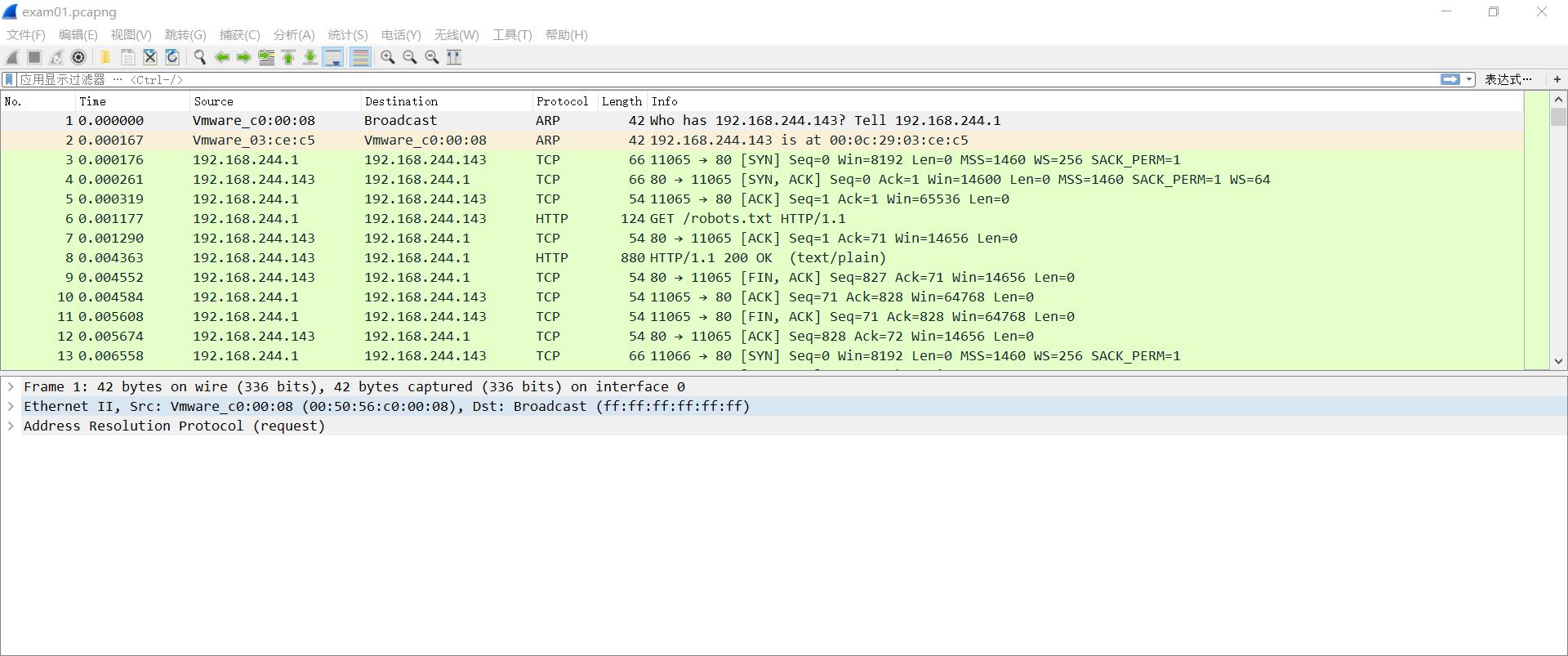
Task: Select packet 1 ARP Who has request
Action: click(762, 120)
